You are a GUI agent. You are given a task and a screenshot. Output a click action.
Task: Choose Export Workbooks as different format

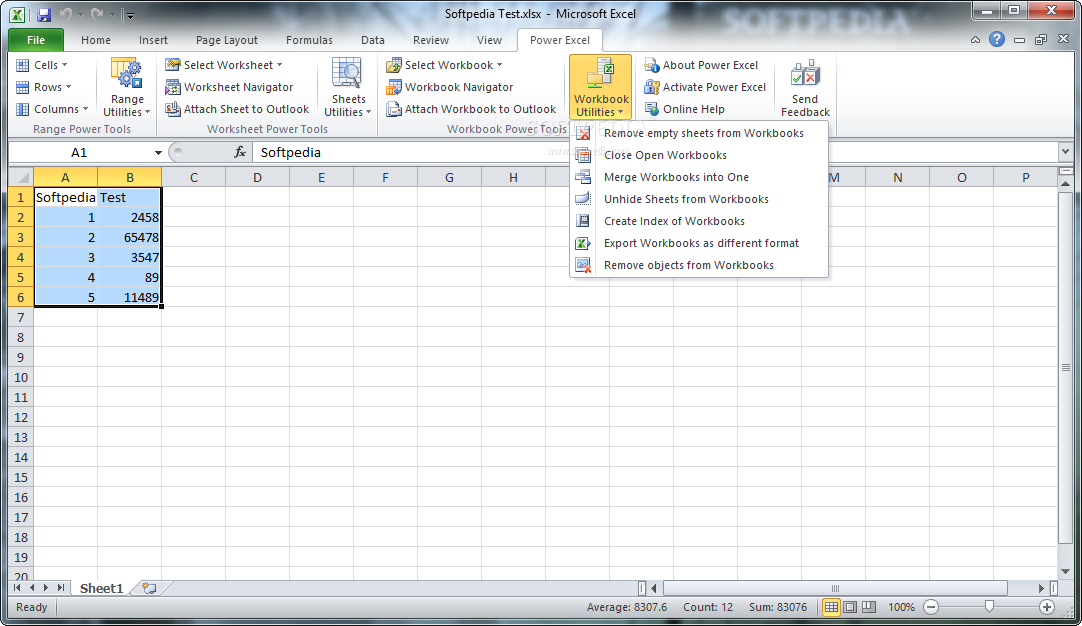[699, 244]
